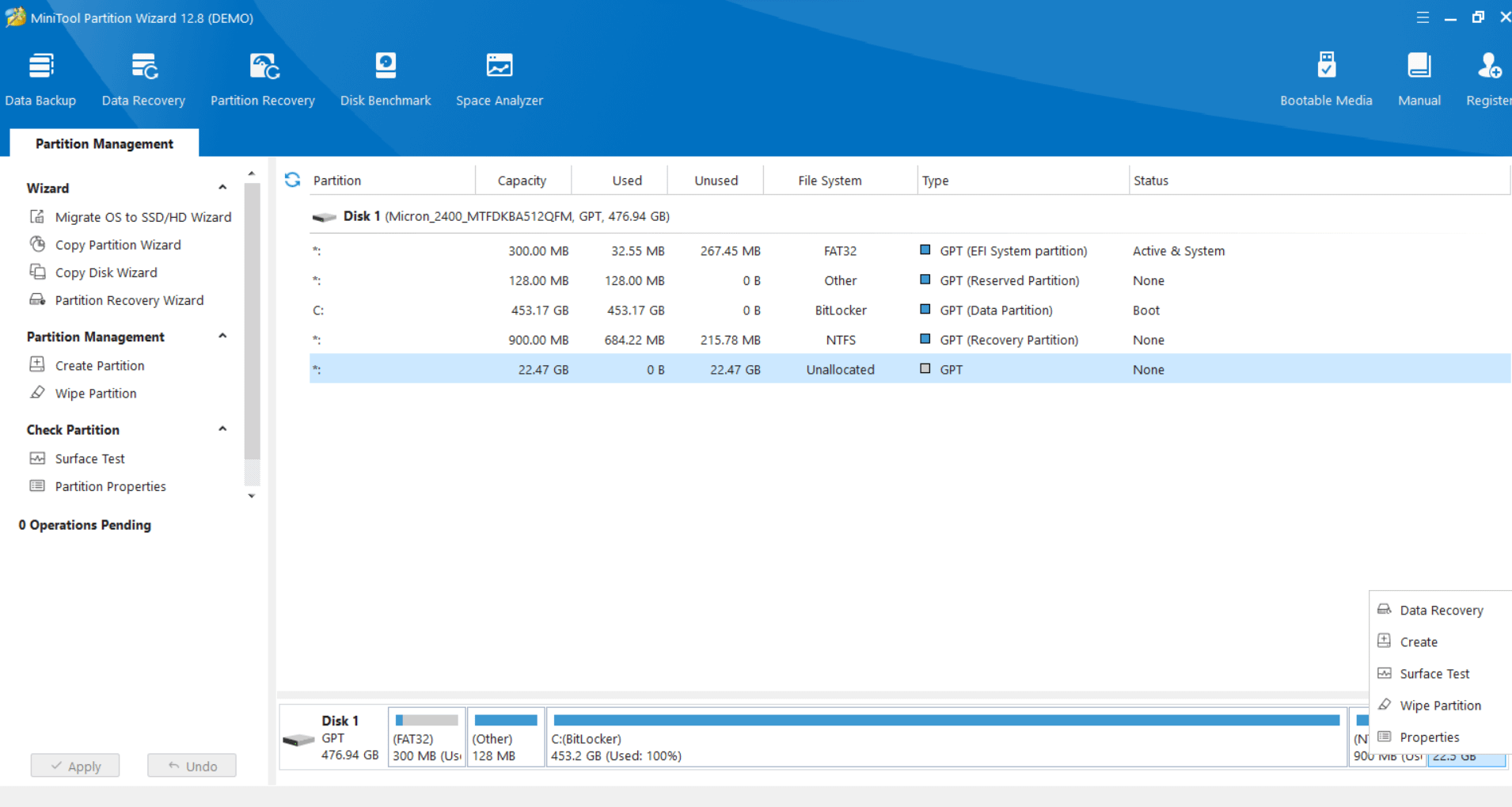Choose Properties in context menu

tap(1441, 737)
